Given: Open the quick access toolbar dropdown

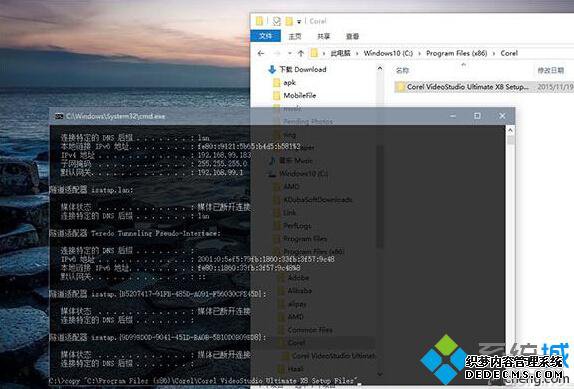Looking at the screenshot, I should click(x=299, y=22).
